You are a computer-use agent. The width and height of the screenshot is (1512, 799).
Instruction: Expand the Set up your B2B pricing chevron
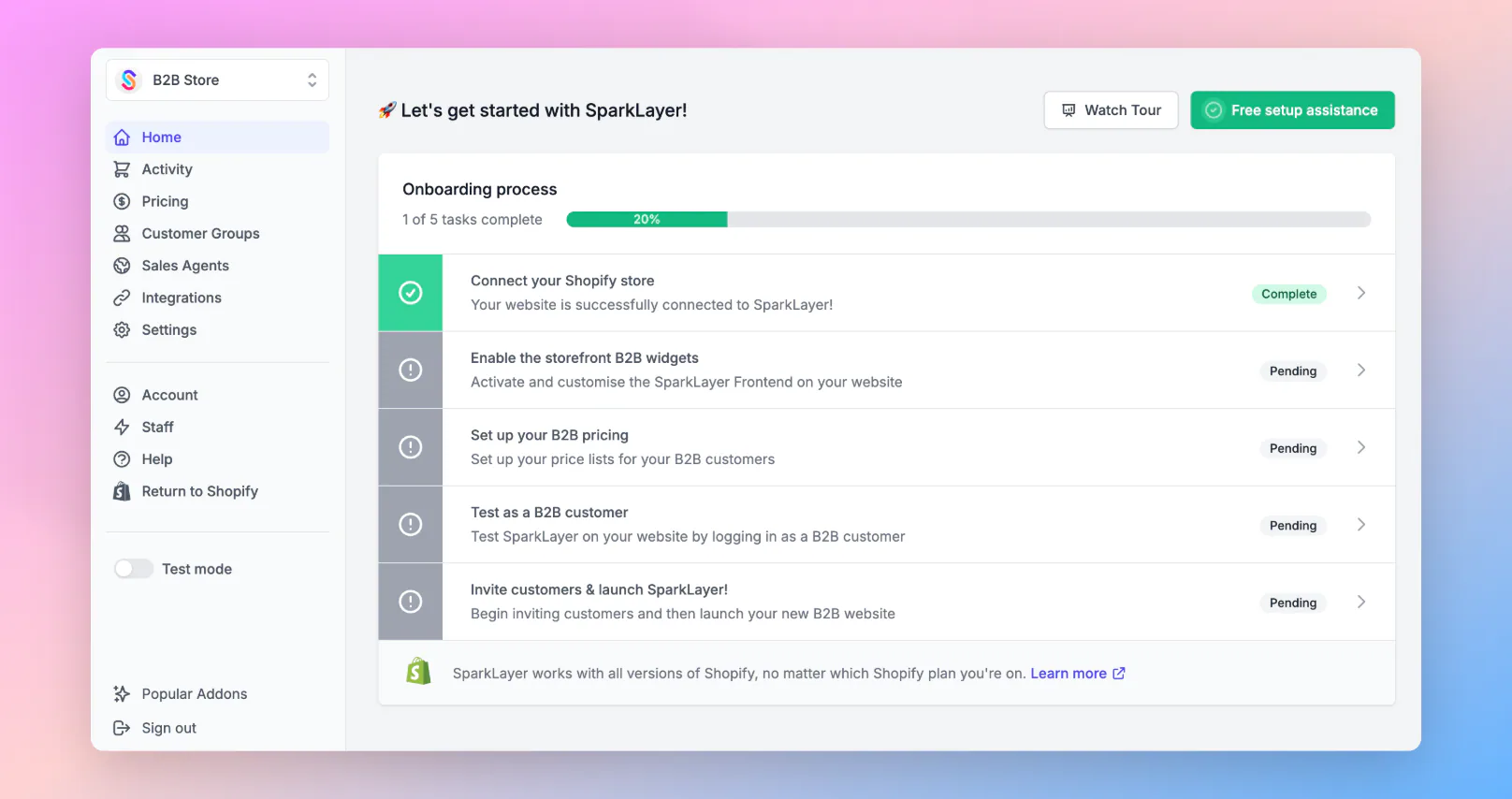pyautogui.click(x=1361, y=447)
